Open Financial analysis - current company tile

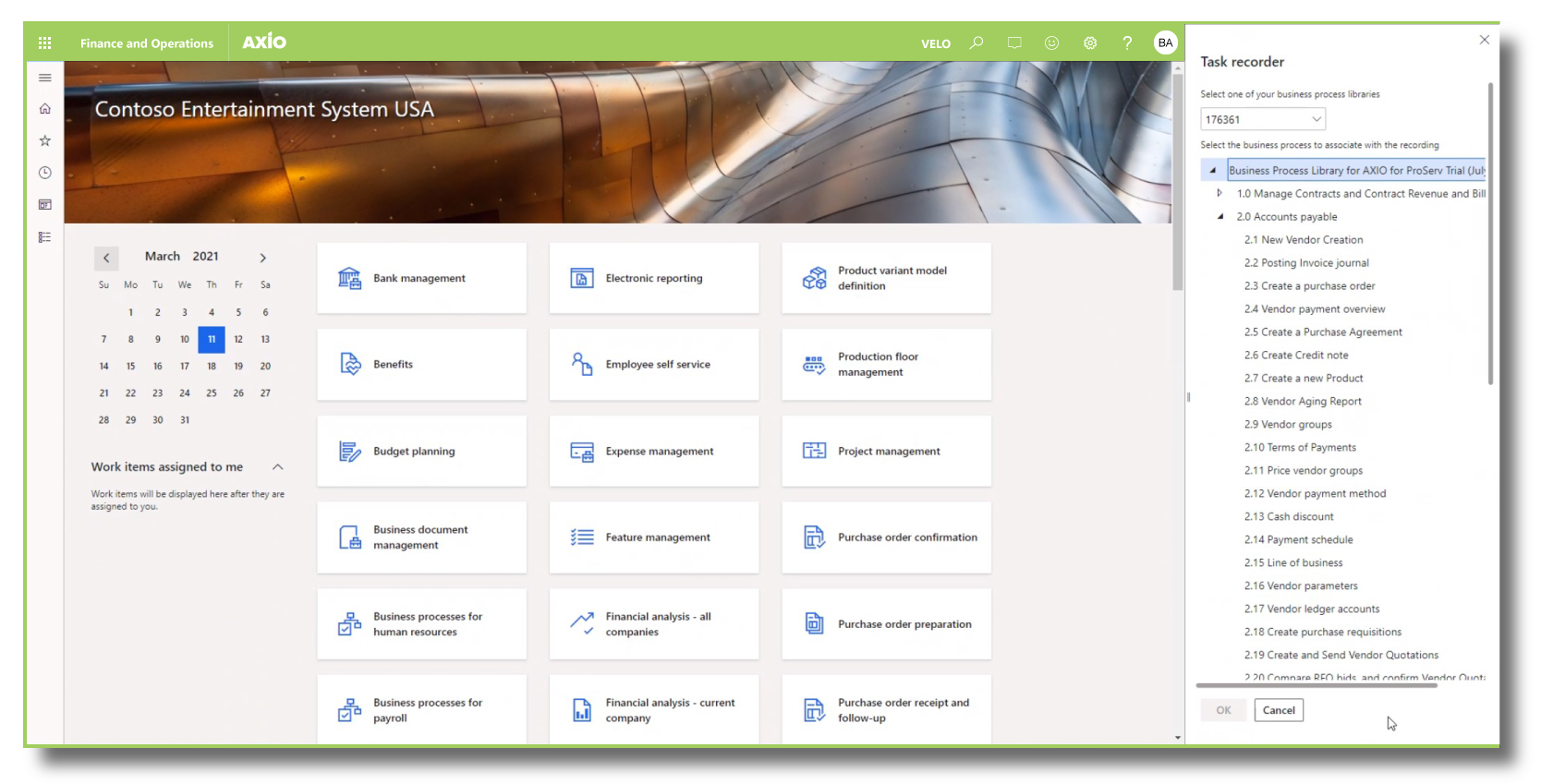654,709
